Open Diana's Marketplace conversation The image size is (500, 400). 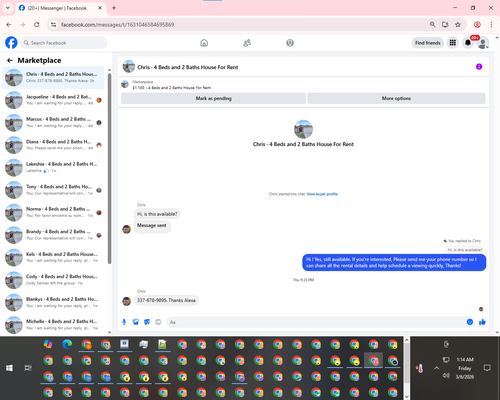[x=53, y=145]
